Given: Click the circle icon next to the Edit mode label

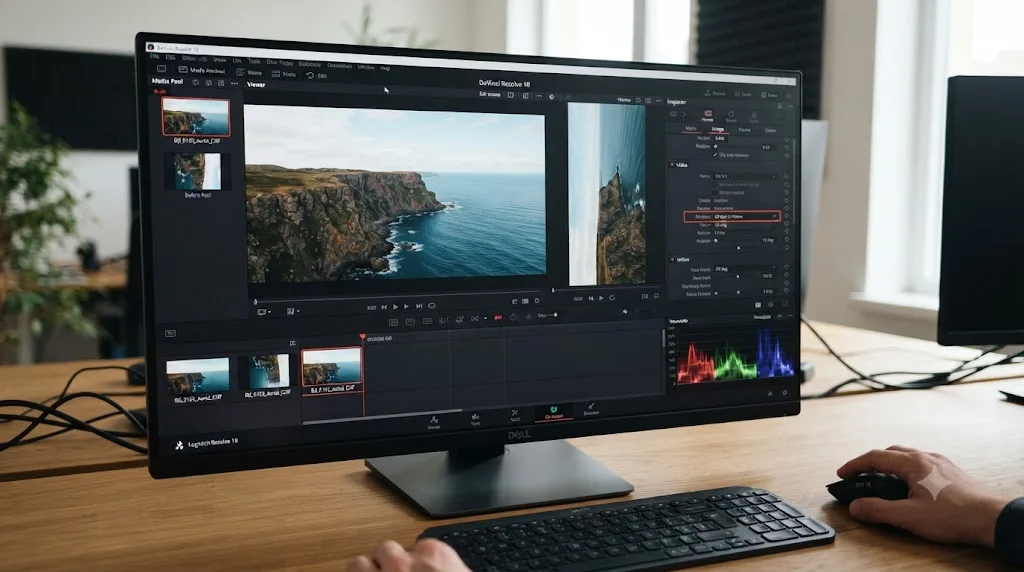Looking at the screenshot, I should [552, 97].
